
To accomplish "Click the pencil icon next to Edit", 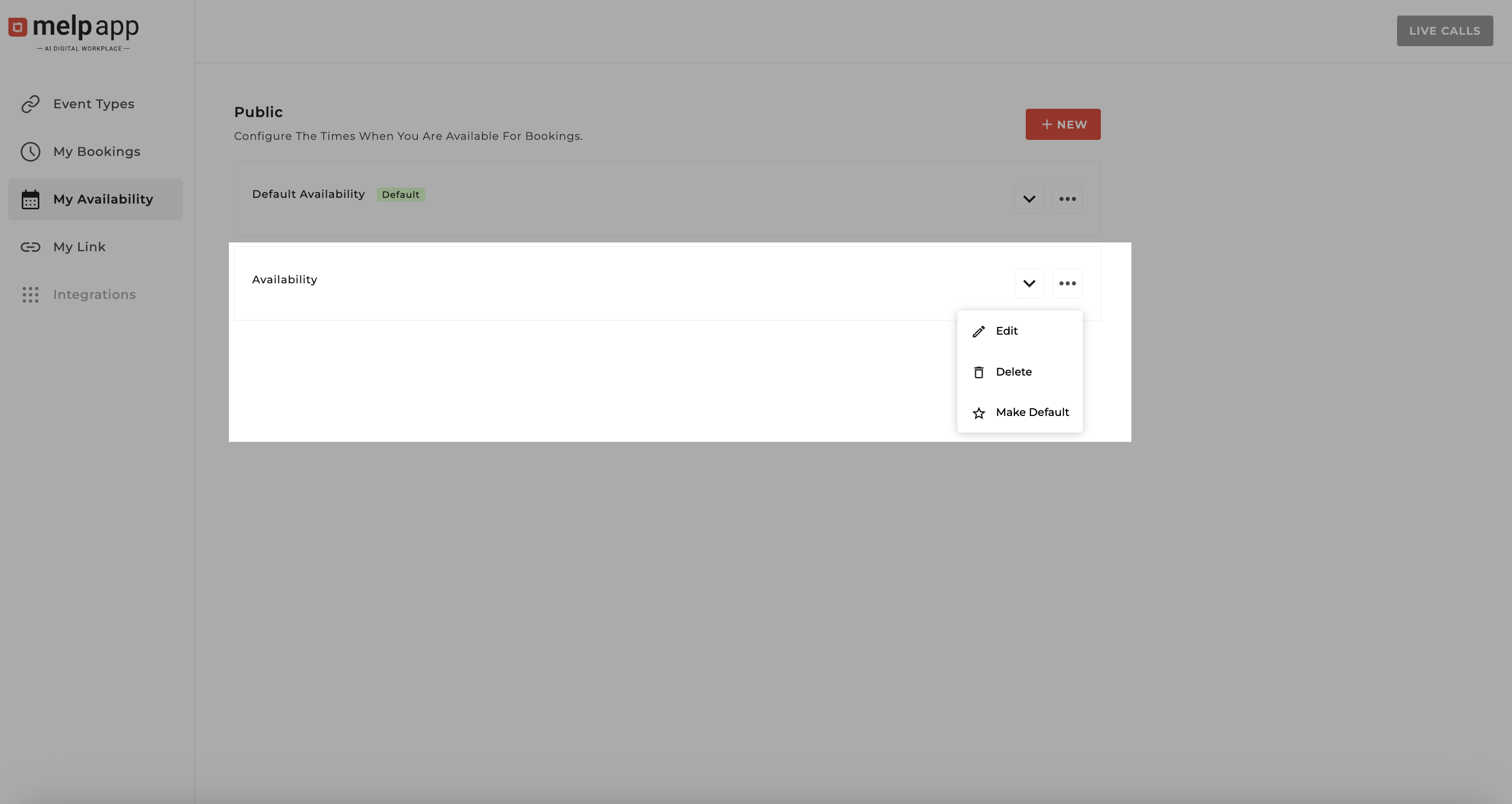I will [979, 331].
